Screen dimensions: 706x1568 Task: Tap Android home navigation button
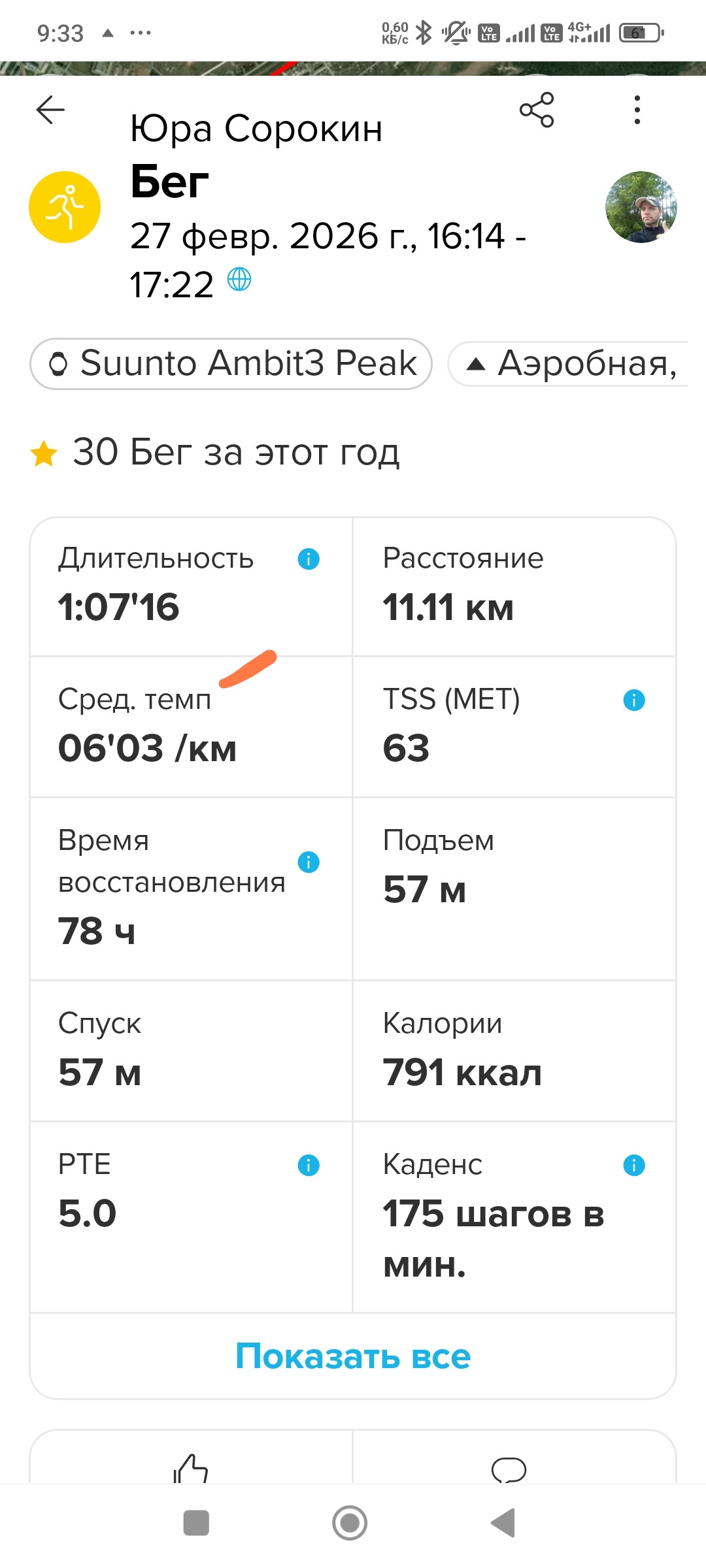350,1523
